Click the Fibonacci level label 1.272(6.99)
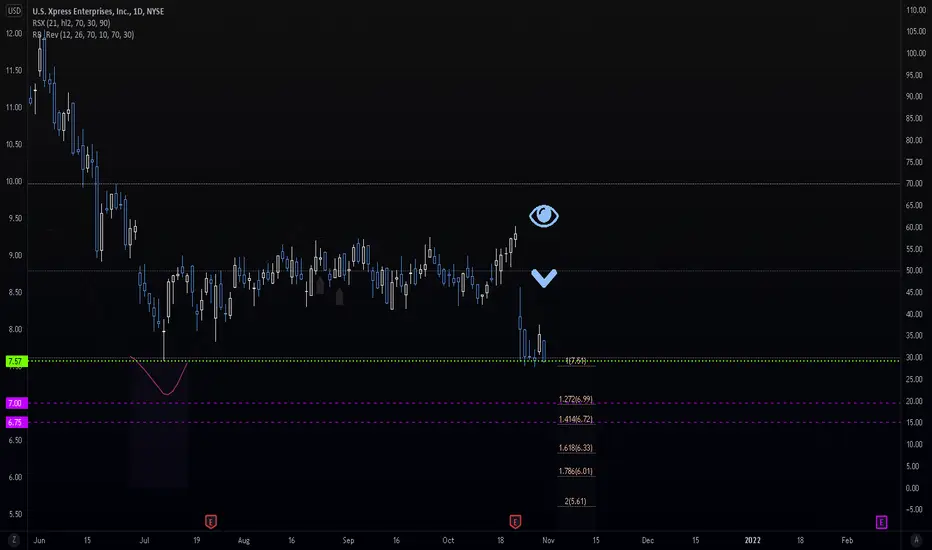Viewport: 932px width, 550px height. [x=575, y=400]
